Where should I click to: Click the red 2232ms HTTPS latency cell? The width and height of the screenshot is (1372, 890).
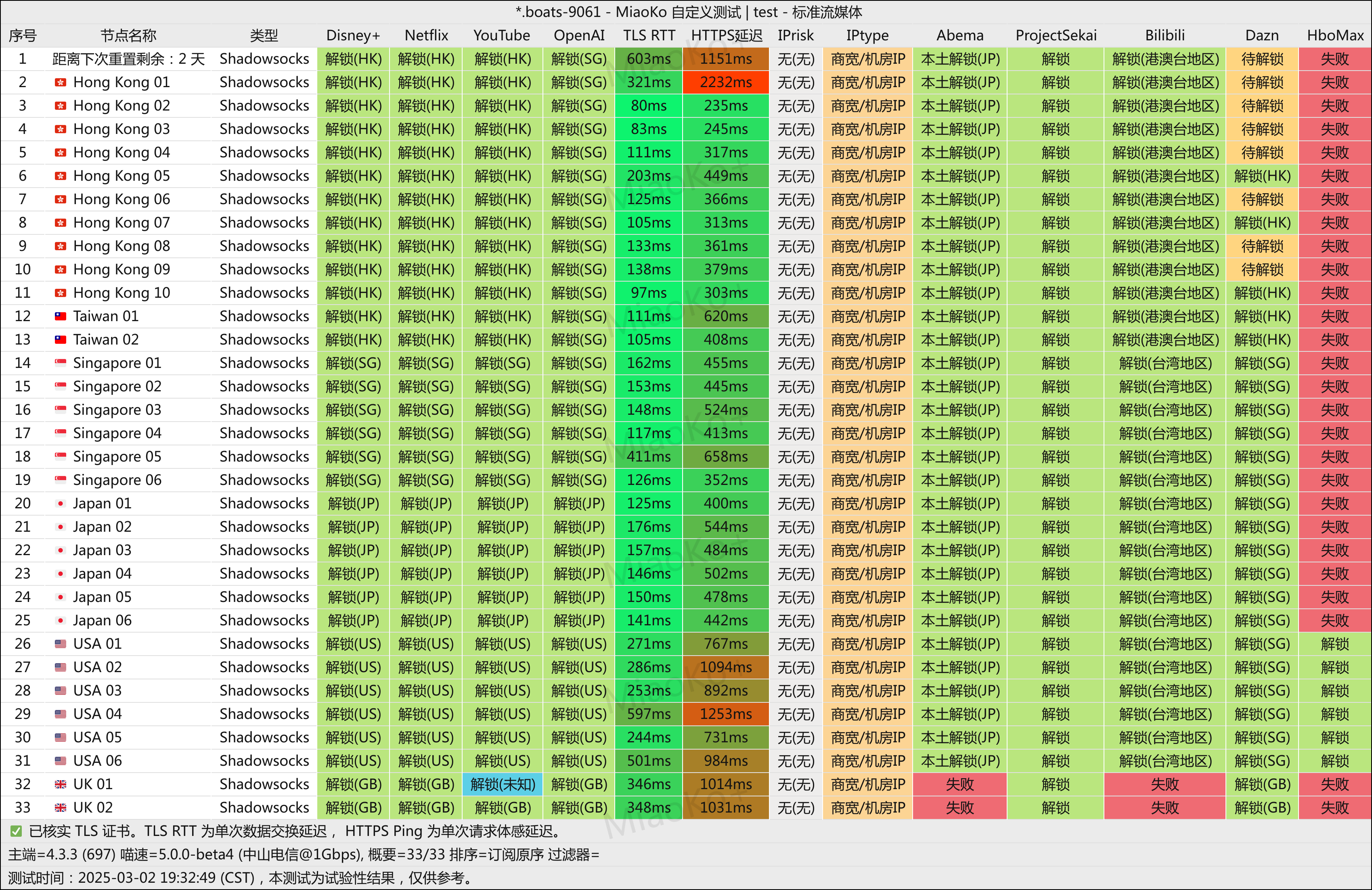pos(726,82)
